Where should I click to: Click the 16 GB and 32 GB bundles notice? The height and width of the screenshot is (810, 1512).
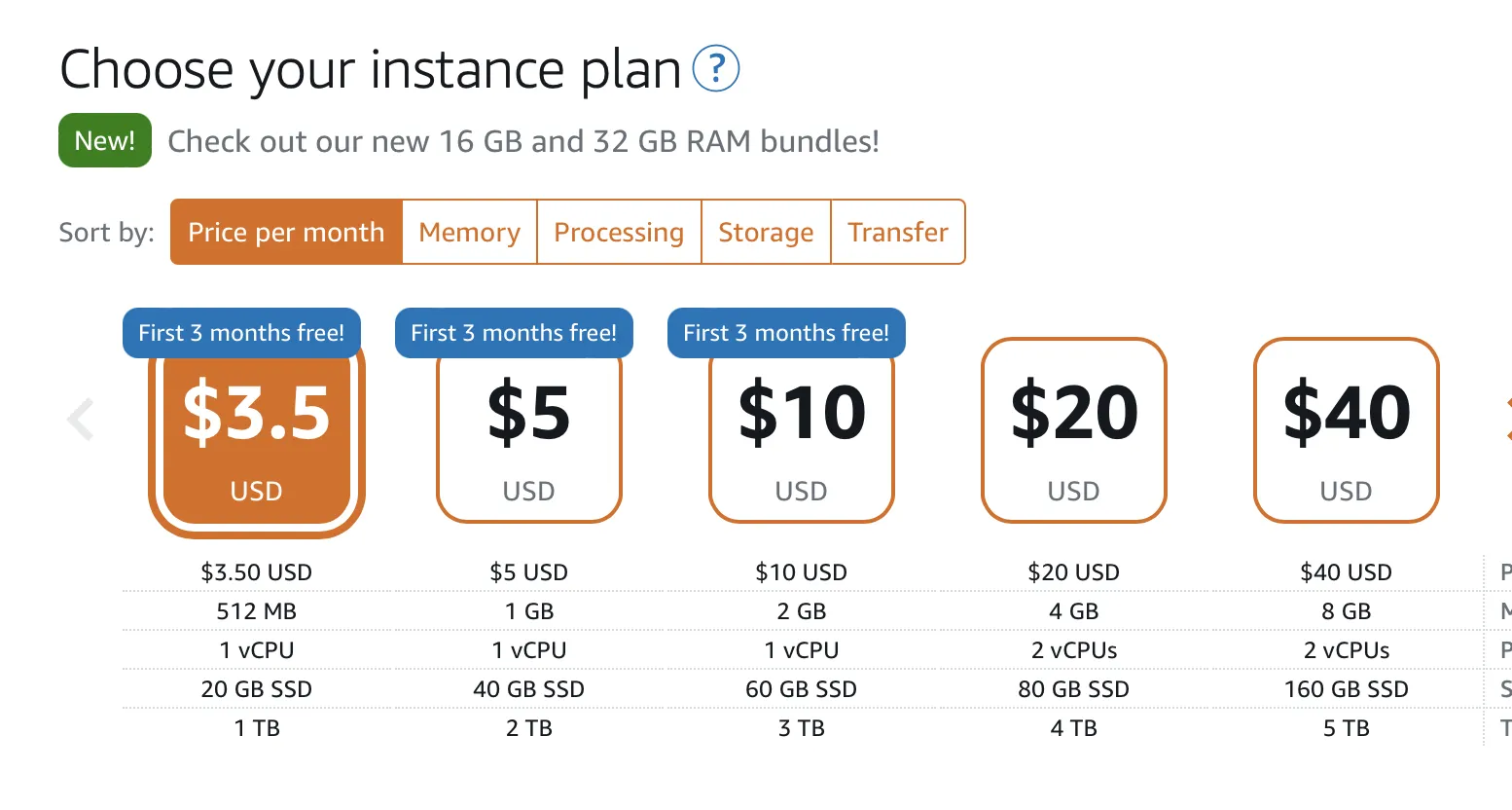(x=523, y=141)
